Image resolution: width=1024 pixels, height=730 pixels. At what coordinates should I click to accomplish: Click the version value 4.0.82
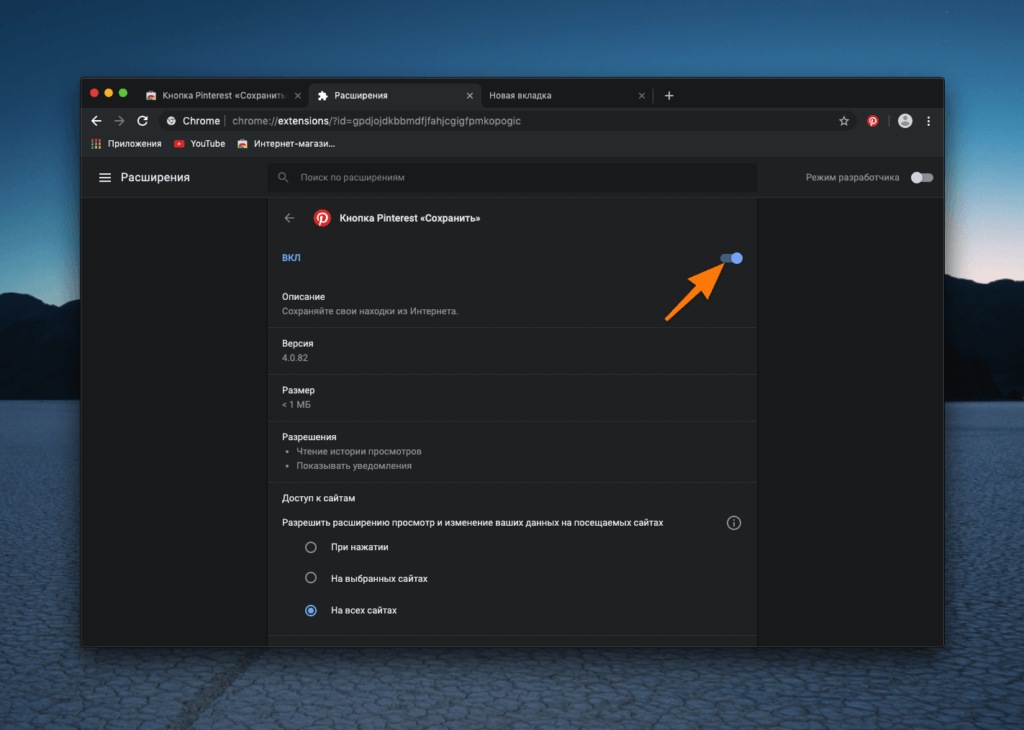[295, 358]
